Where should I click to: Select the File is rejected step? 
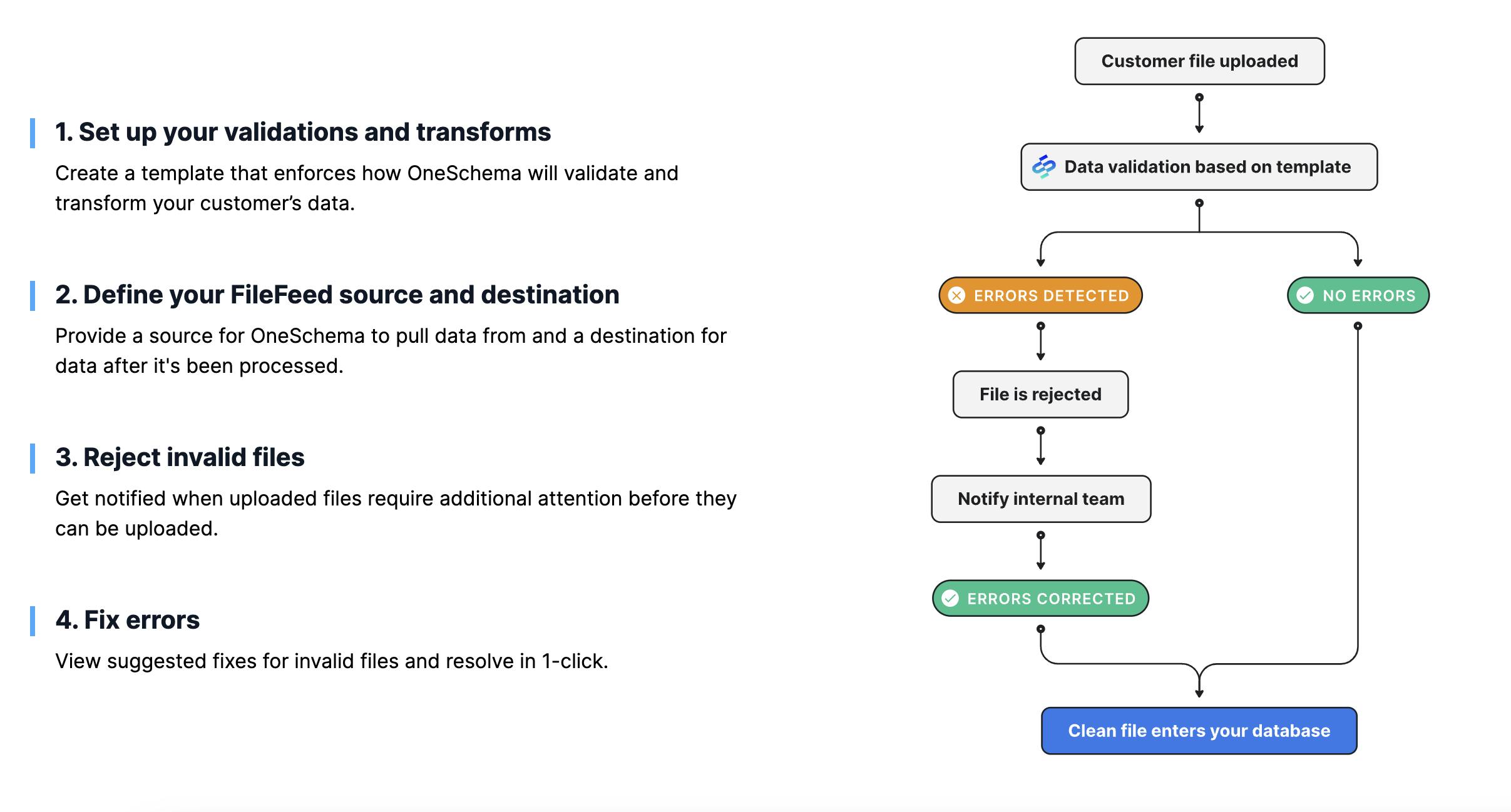tap(1040, 395)
